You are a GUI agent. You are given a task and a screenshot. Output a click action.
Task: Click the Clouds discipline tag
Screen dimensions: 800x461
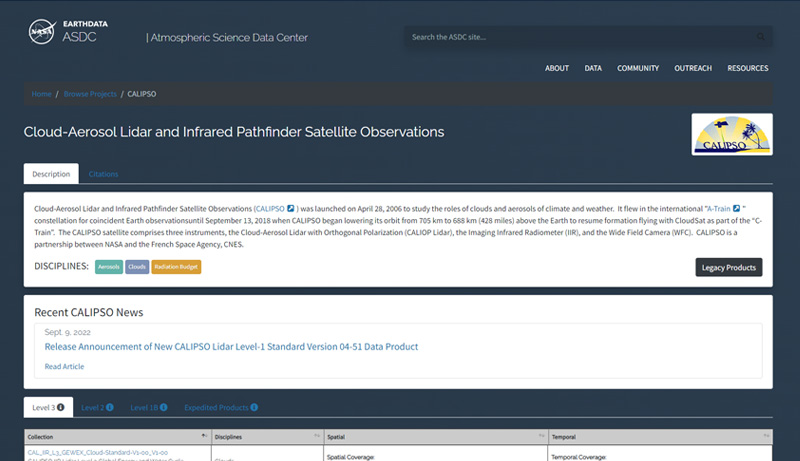point(137,267)
